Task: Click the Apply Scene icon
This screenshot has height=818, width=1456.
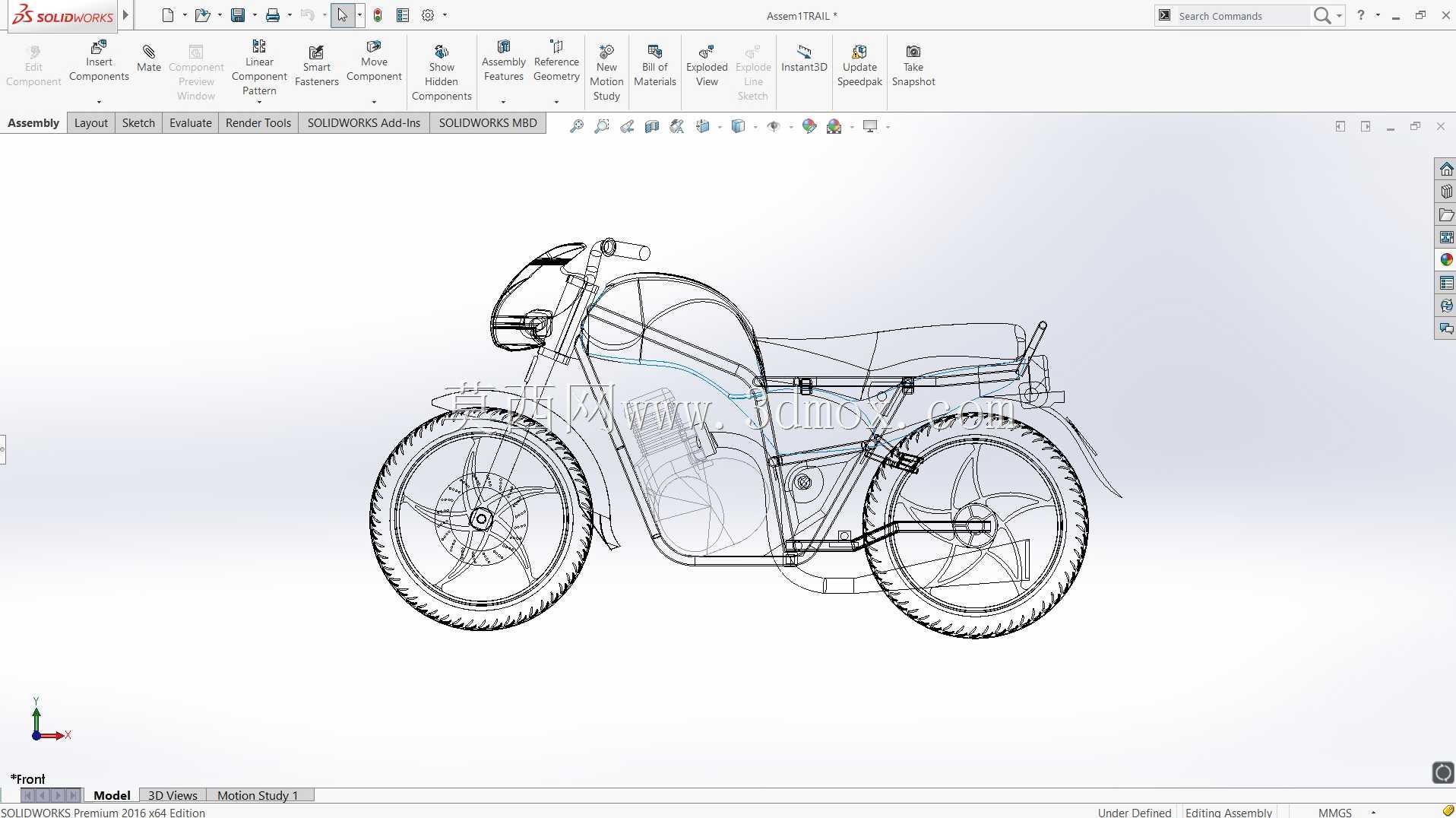Action: tap(834, 126)
